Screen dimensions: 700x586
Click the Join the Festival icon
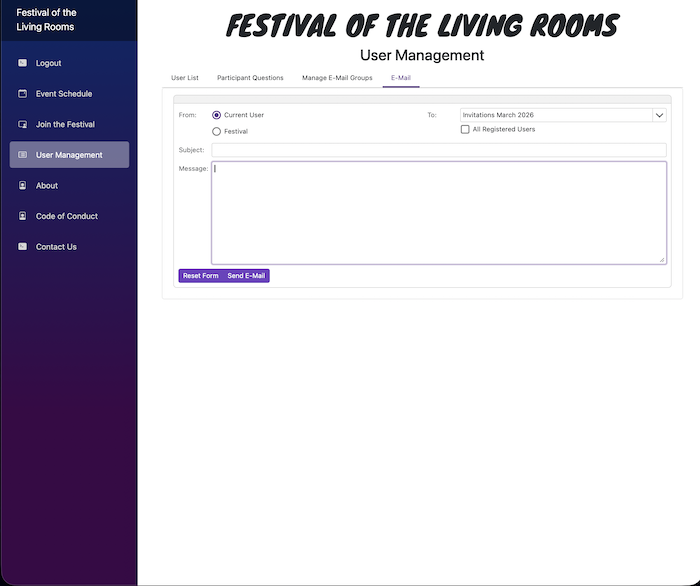22,124
